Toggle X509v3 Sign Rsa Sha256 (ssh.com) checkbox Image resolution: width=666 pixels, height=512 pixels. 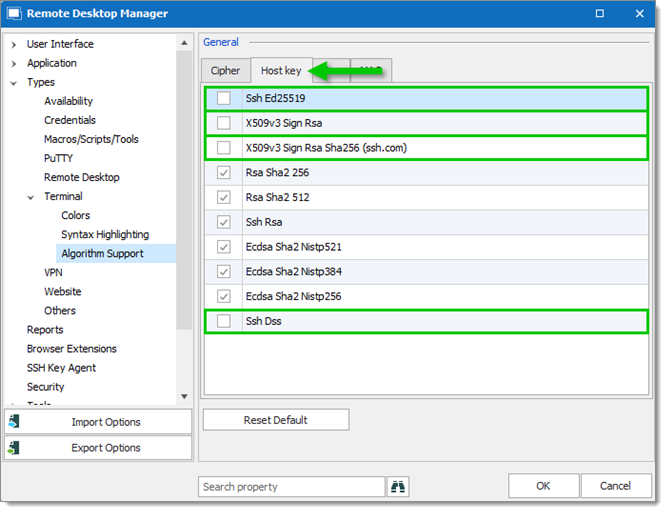tap(223, 147)
